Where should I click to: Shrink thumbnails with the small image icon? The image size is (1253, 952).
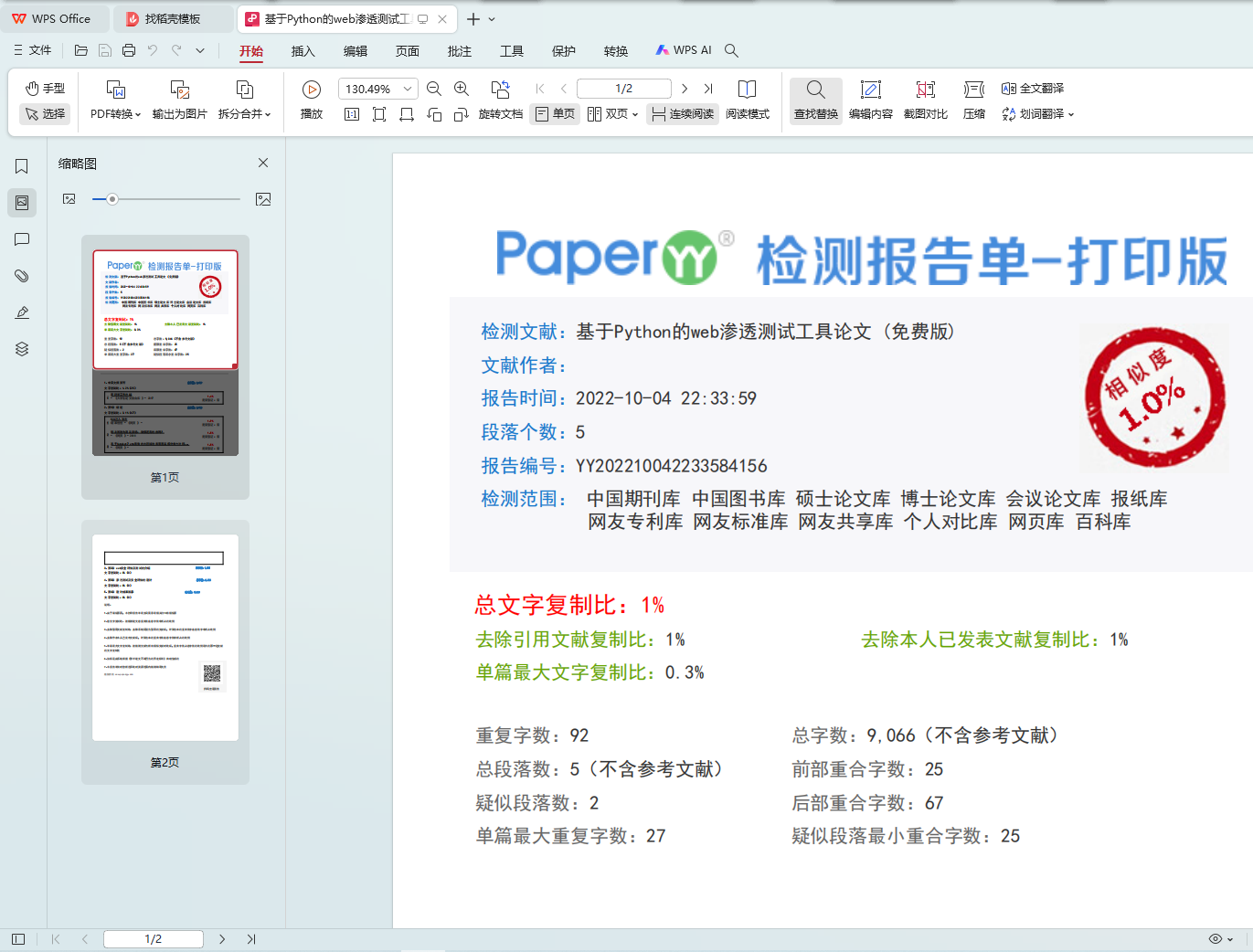(69, 199)
